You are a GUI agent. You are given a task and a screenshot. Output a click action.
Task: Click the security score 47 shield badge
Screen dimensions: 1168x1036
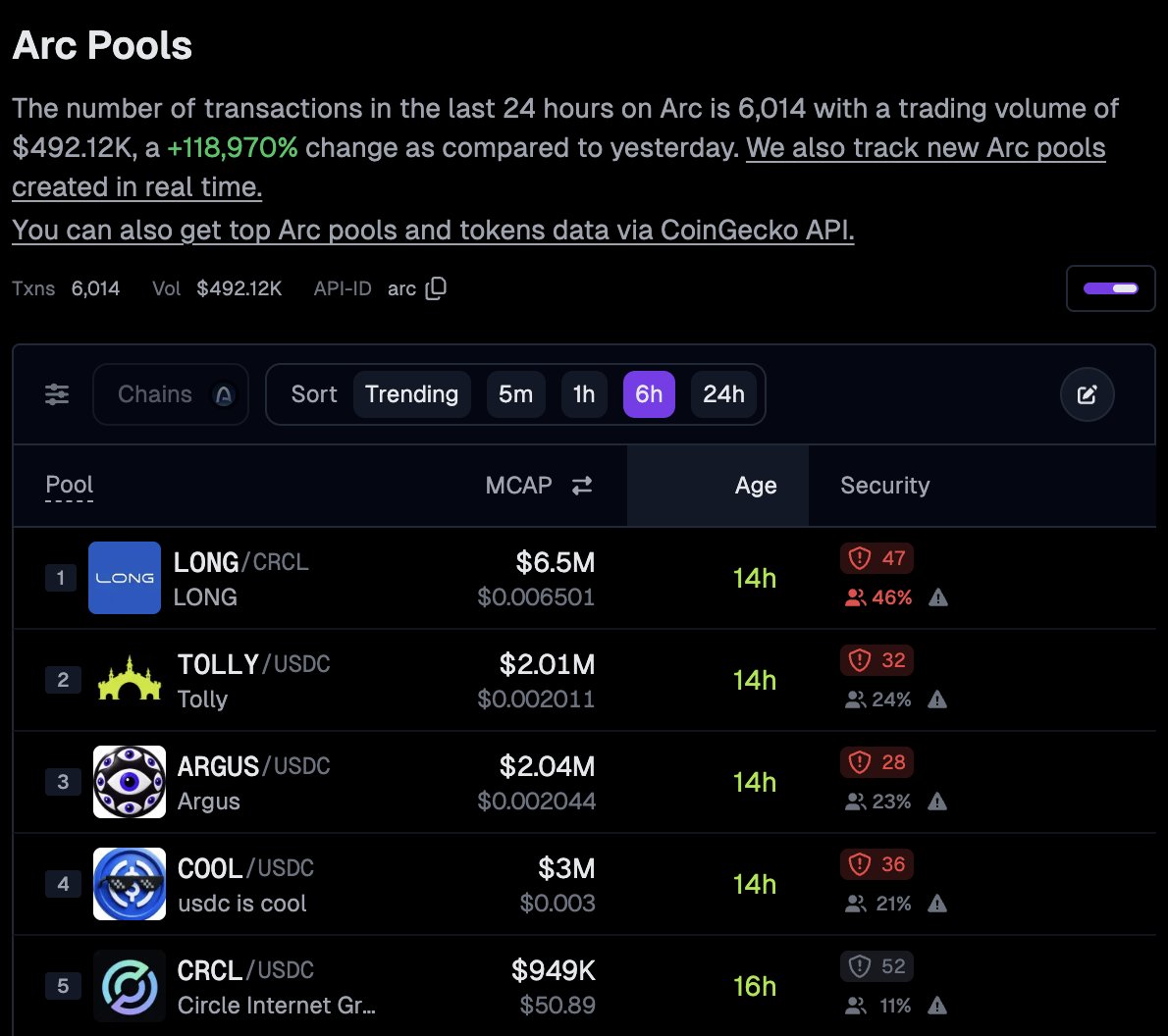[876, 558]
